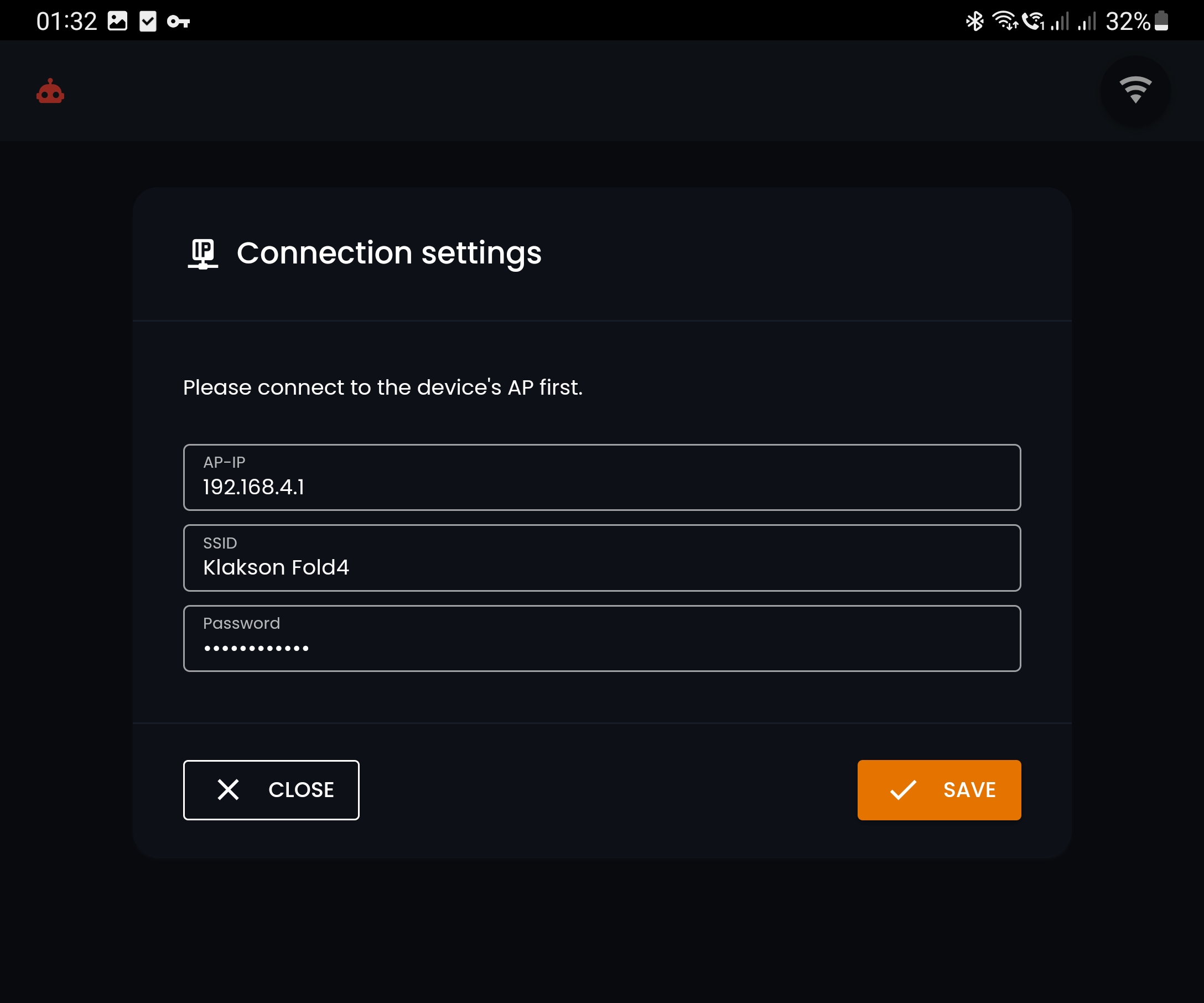Focus the AP-IP address field
Image resolution: width=1204 pixels, height=1003 pixels.
pos(601,477)
